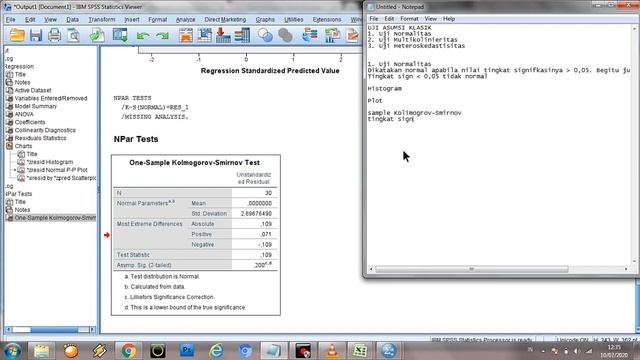Click the NPar Tests heading in output
This screenshot has width=640, height=360.
(136, 139)
